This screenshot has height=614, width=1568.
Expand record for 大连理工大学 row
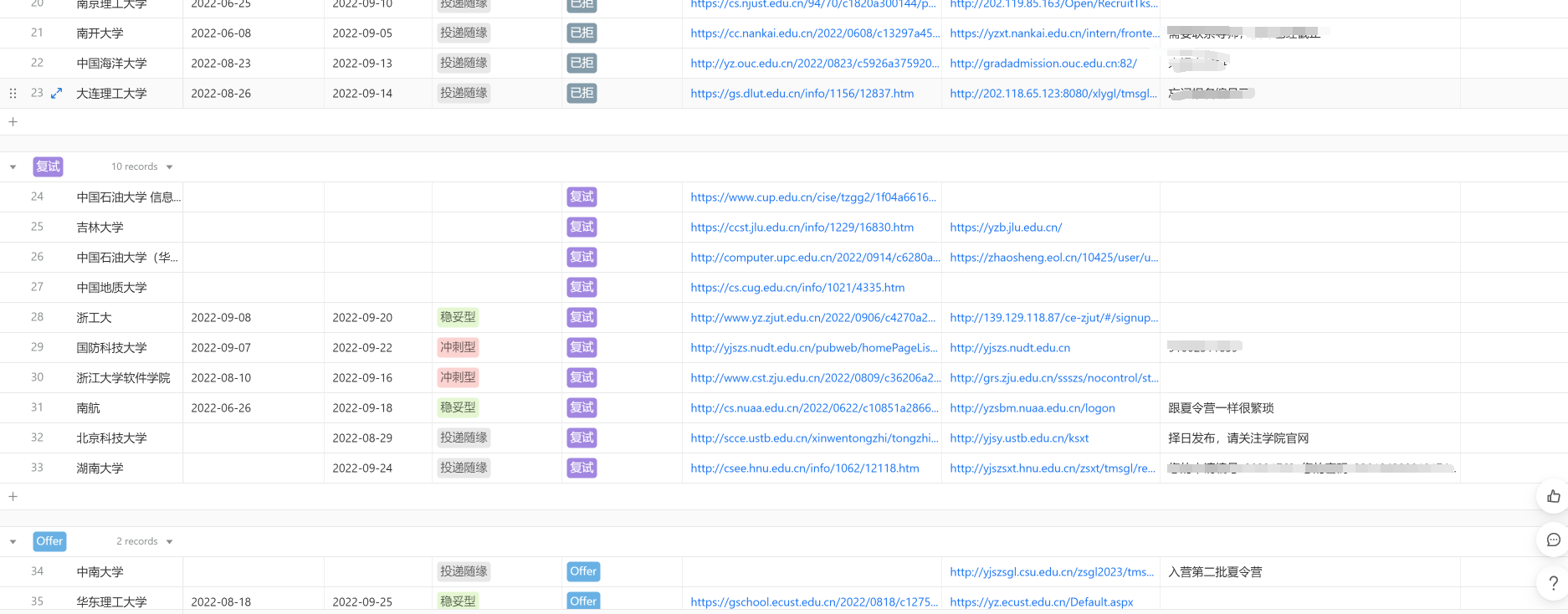57,94
